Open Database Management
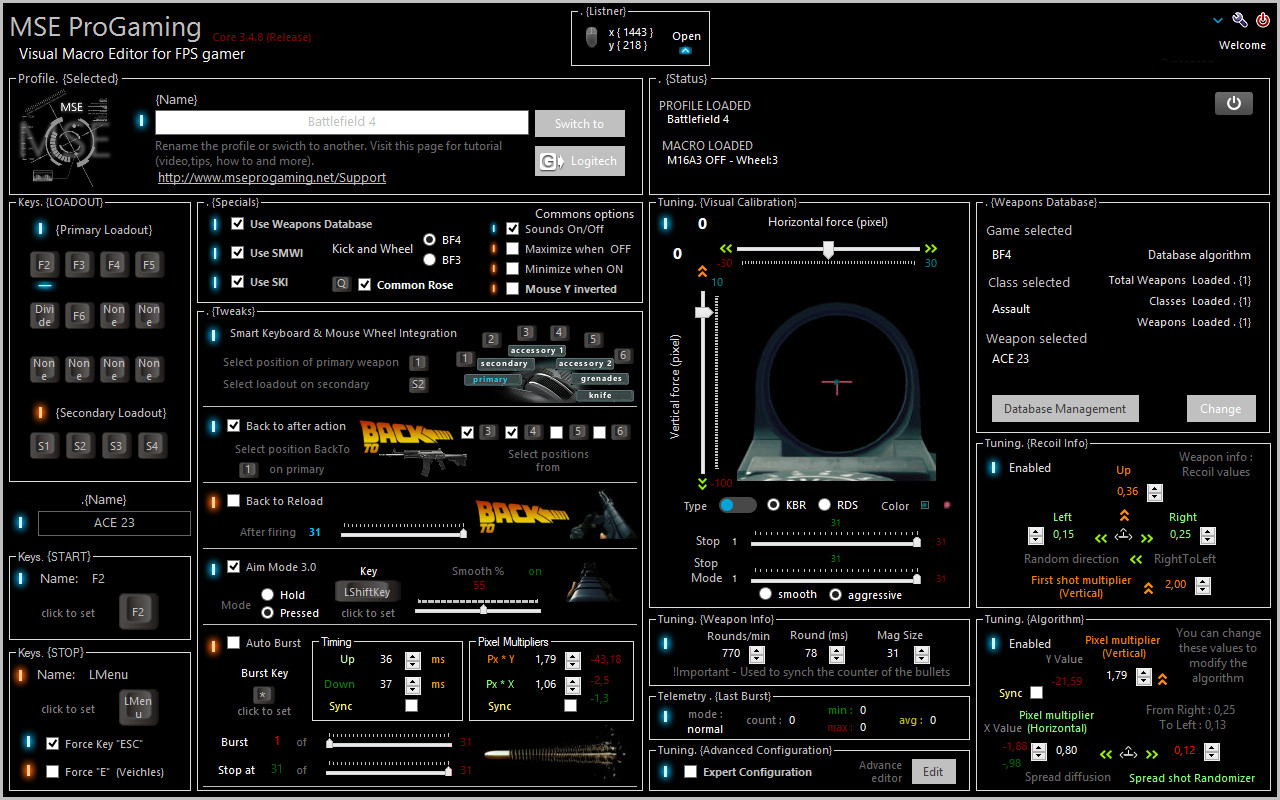Image resolution: width=1280 pixels, height=800 pixels. pyautogui.click(x=1065, y=409)
